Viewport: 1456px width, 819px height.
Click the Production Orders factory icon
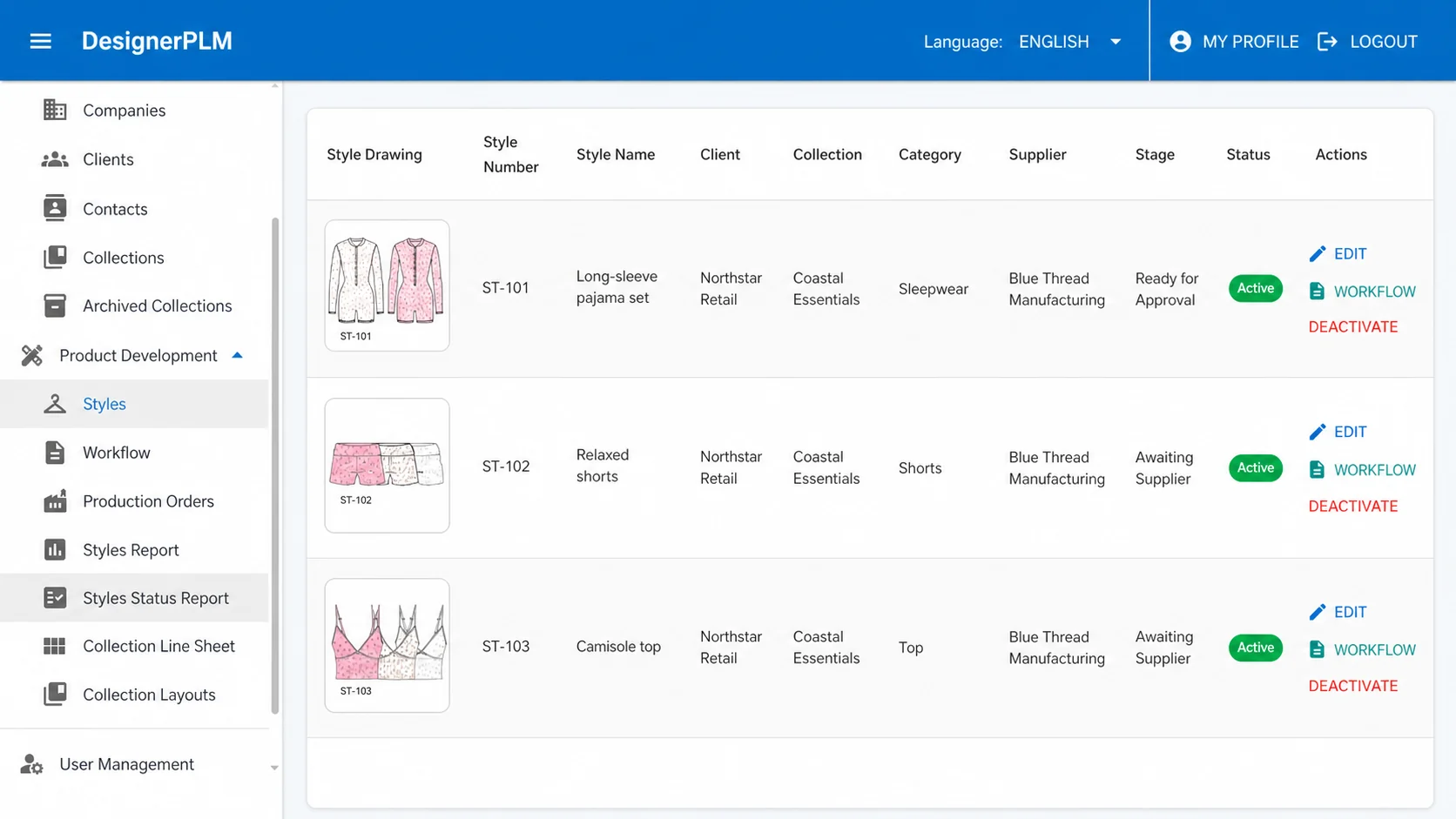pos(55,501)
